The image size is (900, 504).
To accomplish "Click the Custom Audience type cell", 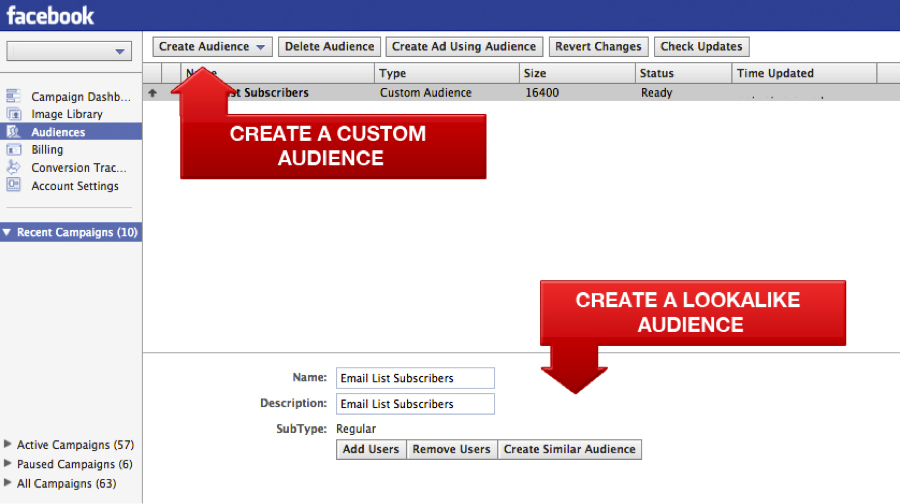I will [425, 92].
